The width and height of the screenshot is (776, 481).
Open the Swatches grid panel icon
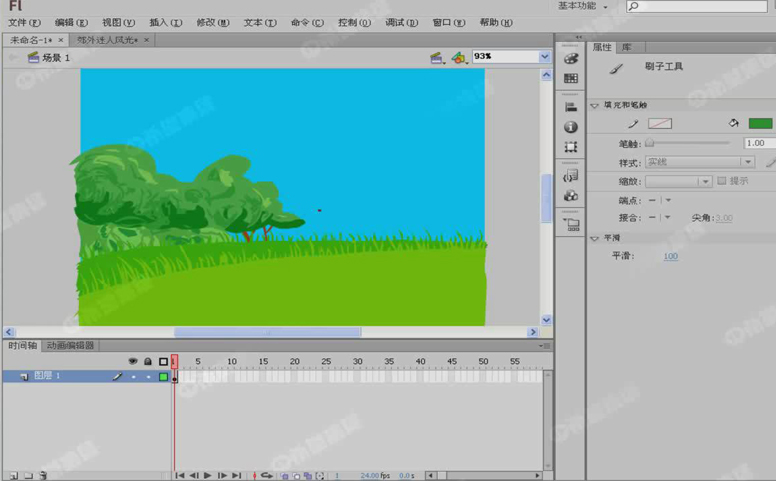pos(571,78)
